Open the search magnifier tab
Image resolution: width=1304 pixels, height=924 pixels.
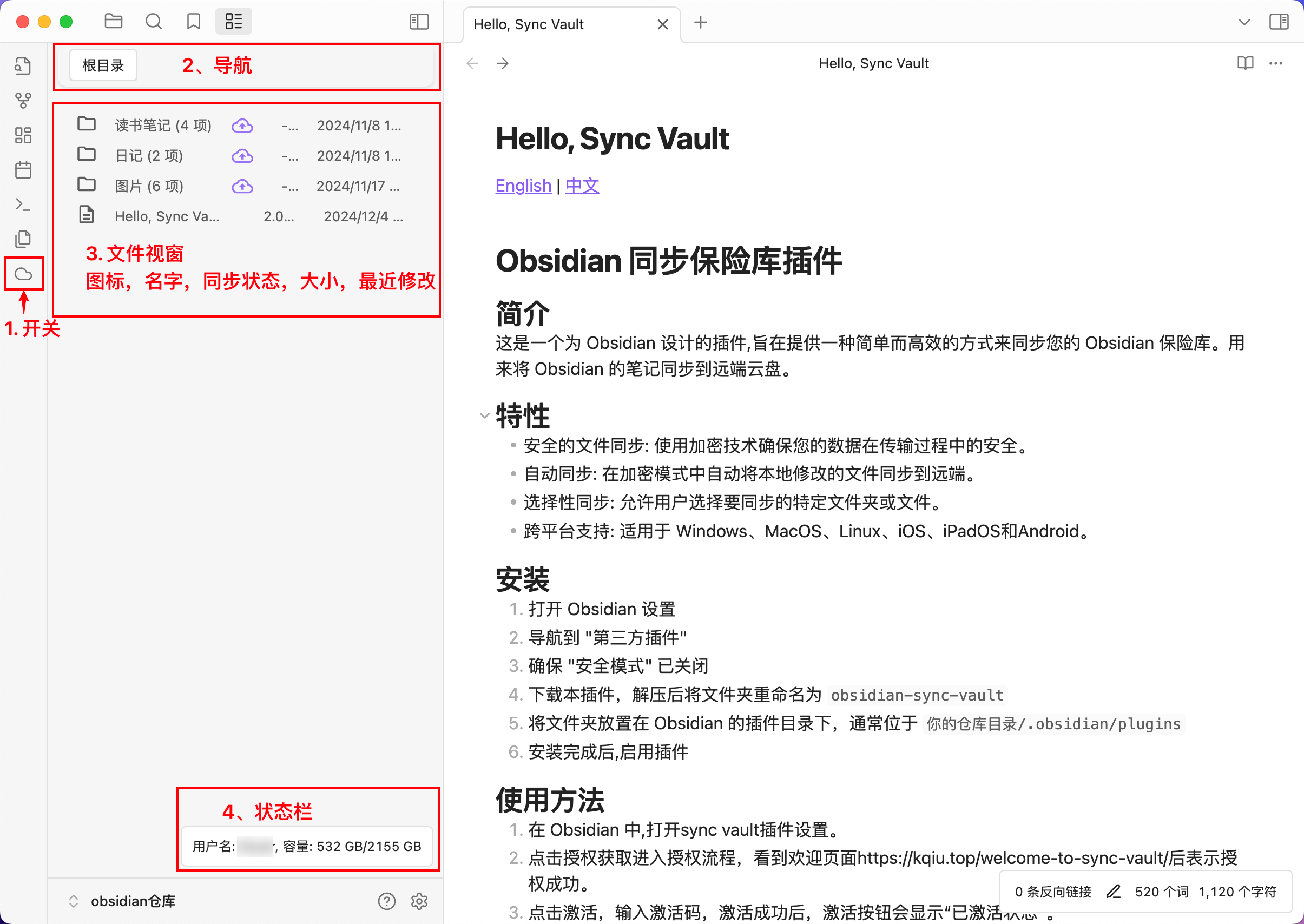coord(154,22)
